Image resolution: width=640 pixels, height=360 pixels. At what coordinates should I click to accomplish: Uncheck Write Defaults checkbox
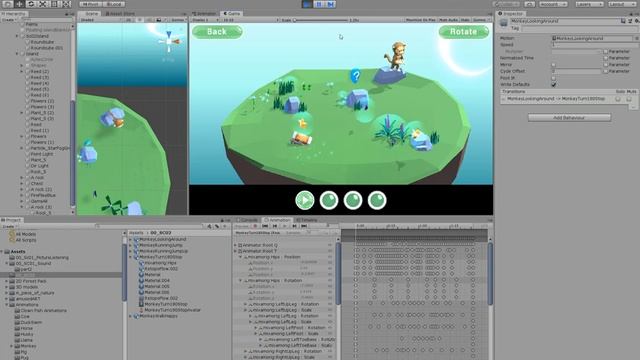tap(553, 84)
